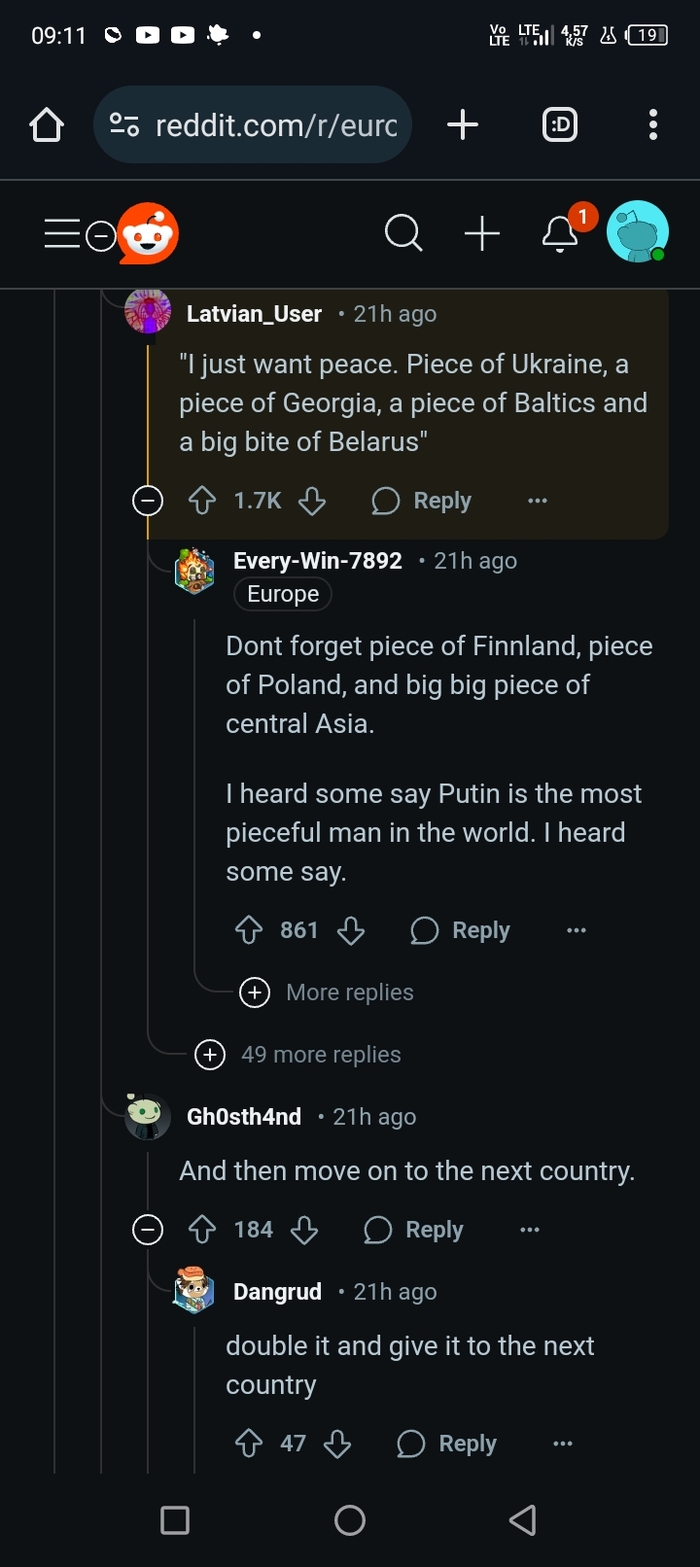This screenshot has width=700, height=1567.
Task: Open Reddit search
Action: click(404, 233)
